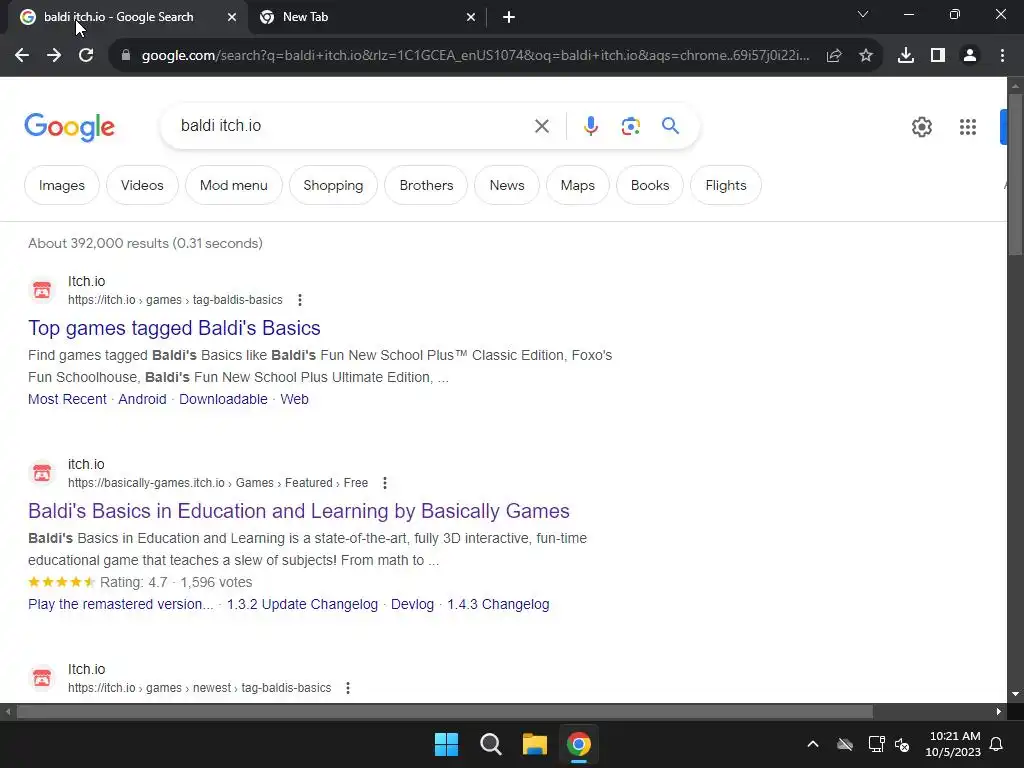This screenshot has height=768, width=1024.
Task: Go back to the previous page
Action: pos(22,56)
